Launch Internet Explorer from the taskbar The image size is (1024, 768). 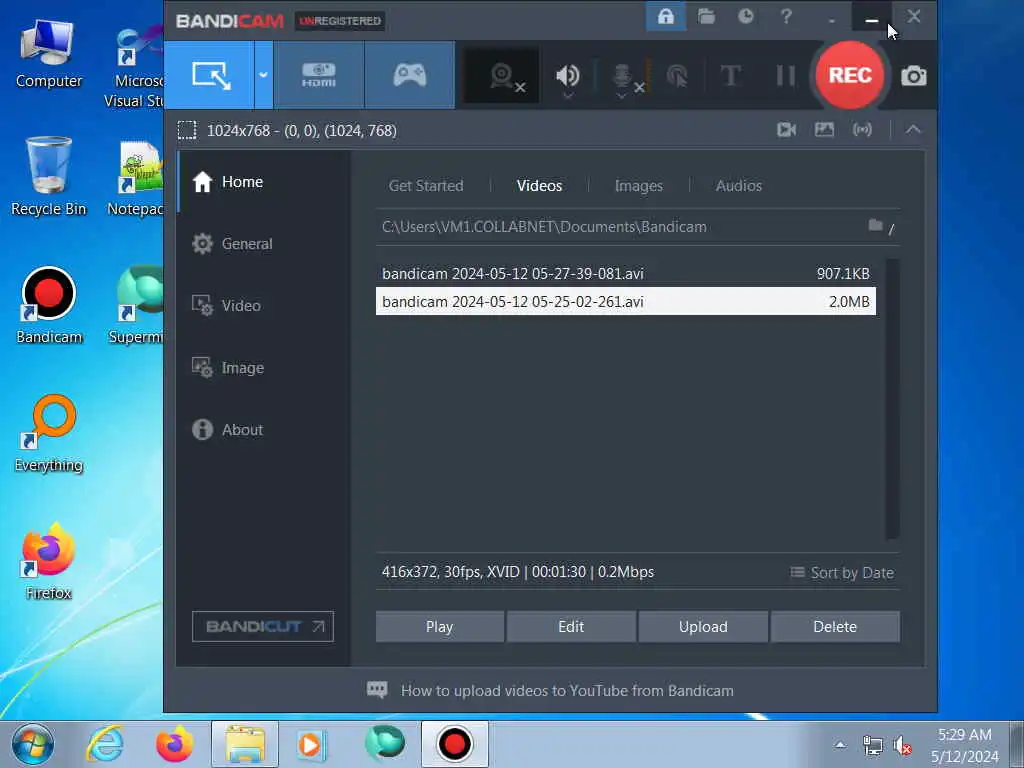[106, 744]
